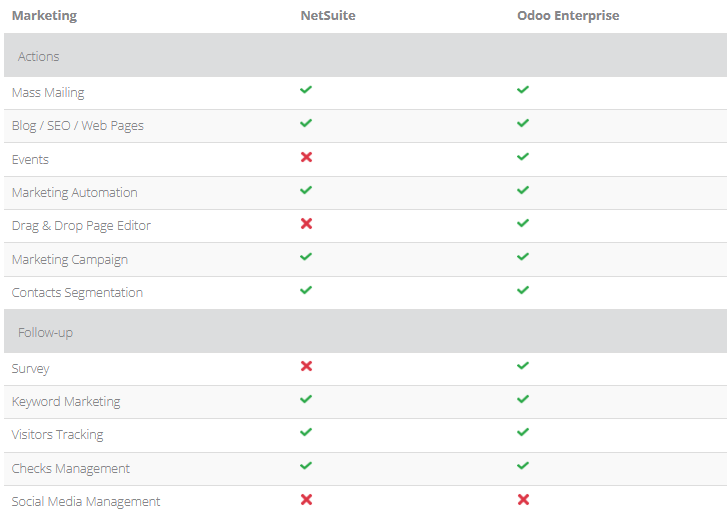Click NetSuite red X for Survey row
This screenshot has width=727, height=519.
click(306, 366)
